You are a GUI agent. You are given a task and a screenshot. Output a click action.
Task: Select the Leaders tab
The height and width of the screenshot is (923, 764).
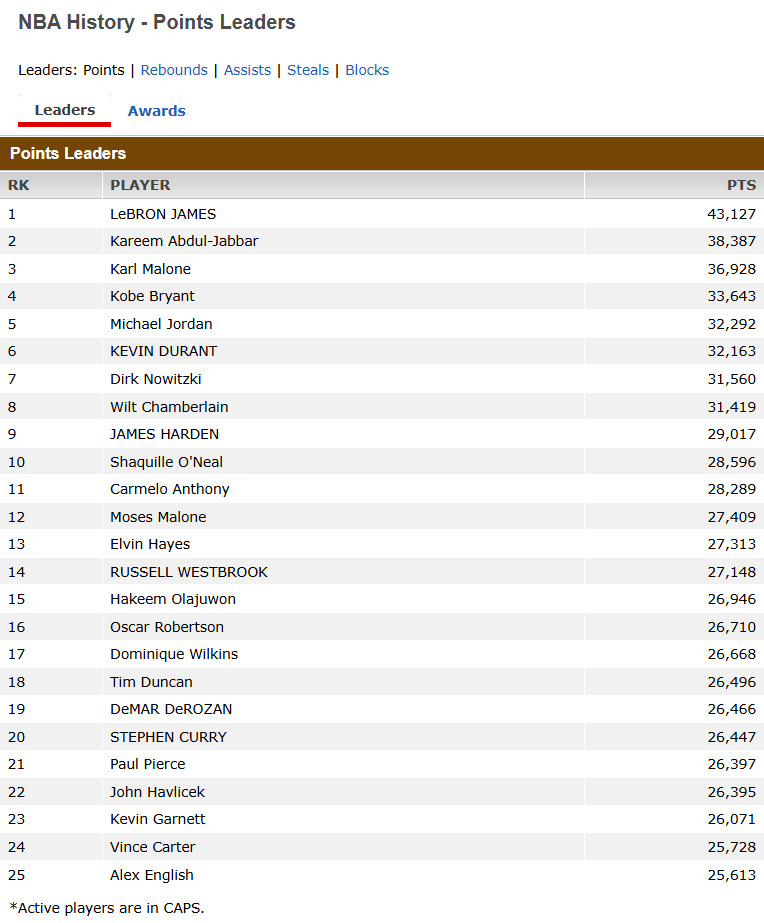pos(65,110)
